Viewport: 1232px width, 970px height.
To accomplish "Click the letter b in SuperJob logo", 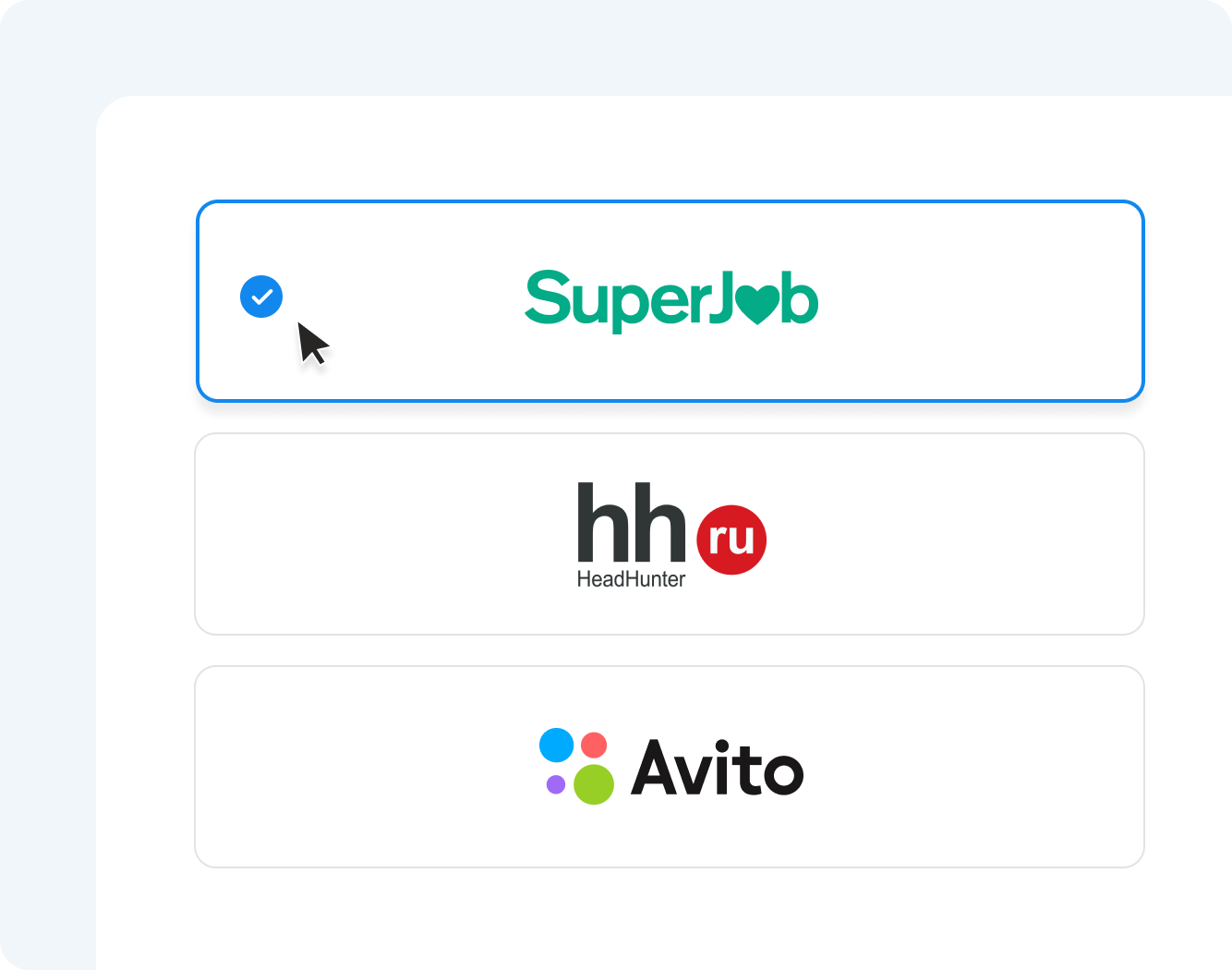I will [x=800, y=297].
